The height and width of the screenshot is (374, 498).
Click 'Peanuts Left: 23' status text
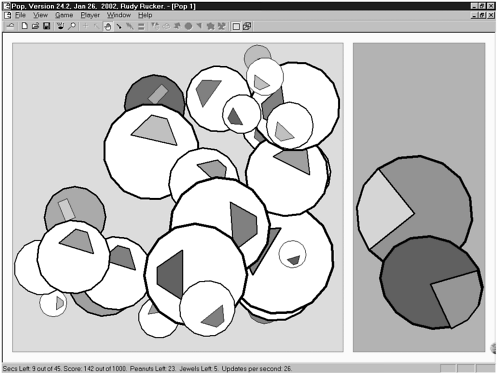click(153, 369)
